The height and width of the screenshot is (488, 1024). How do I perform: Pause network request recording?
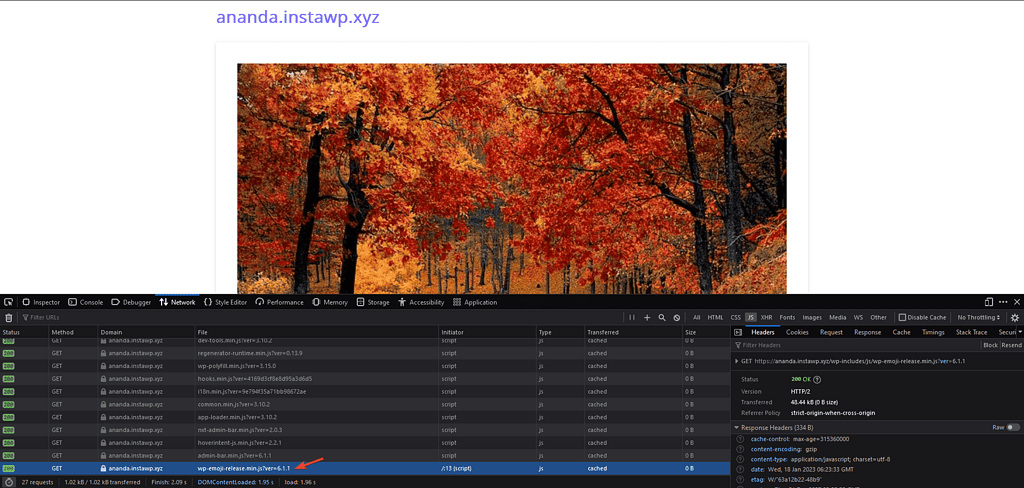(632, 317)
